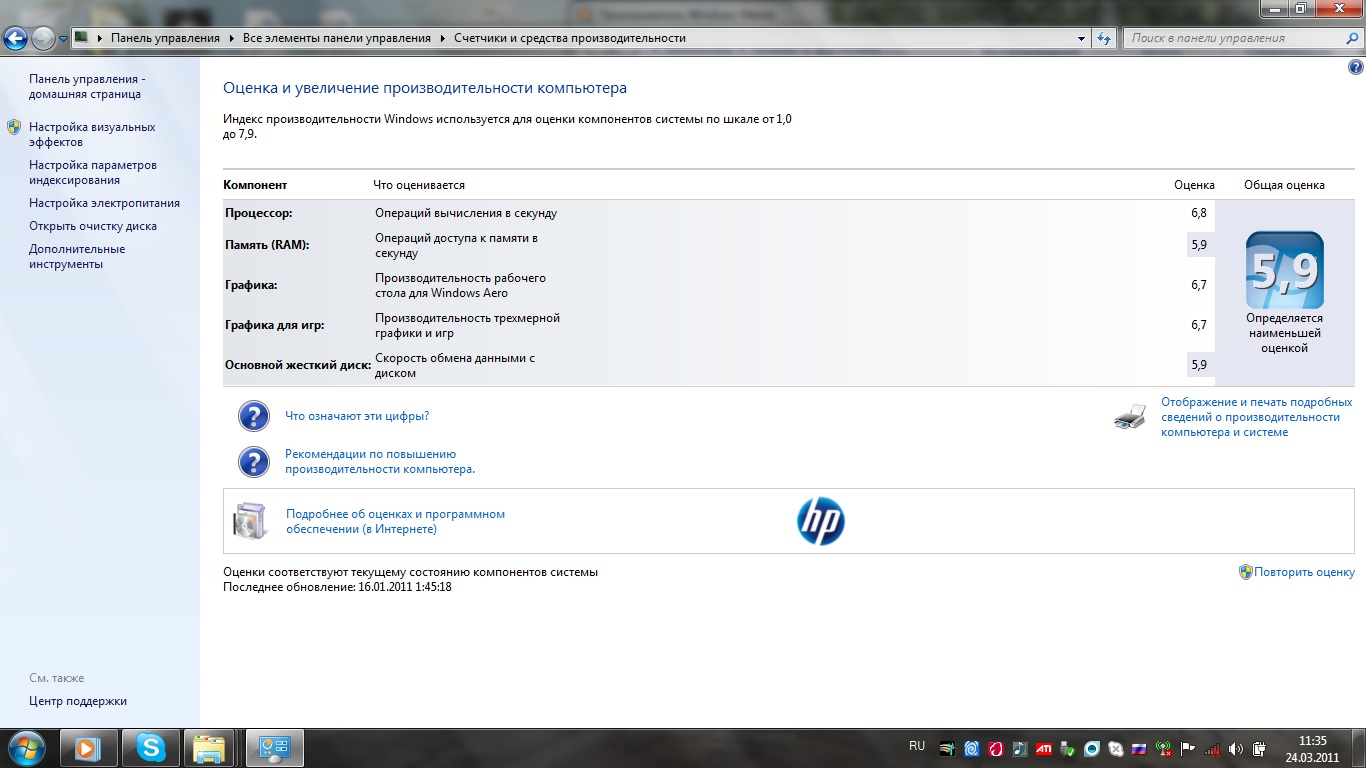Click the printer icon
Screen dimensions: 1366x768
1130,417
